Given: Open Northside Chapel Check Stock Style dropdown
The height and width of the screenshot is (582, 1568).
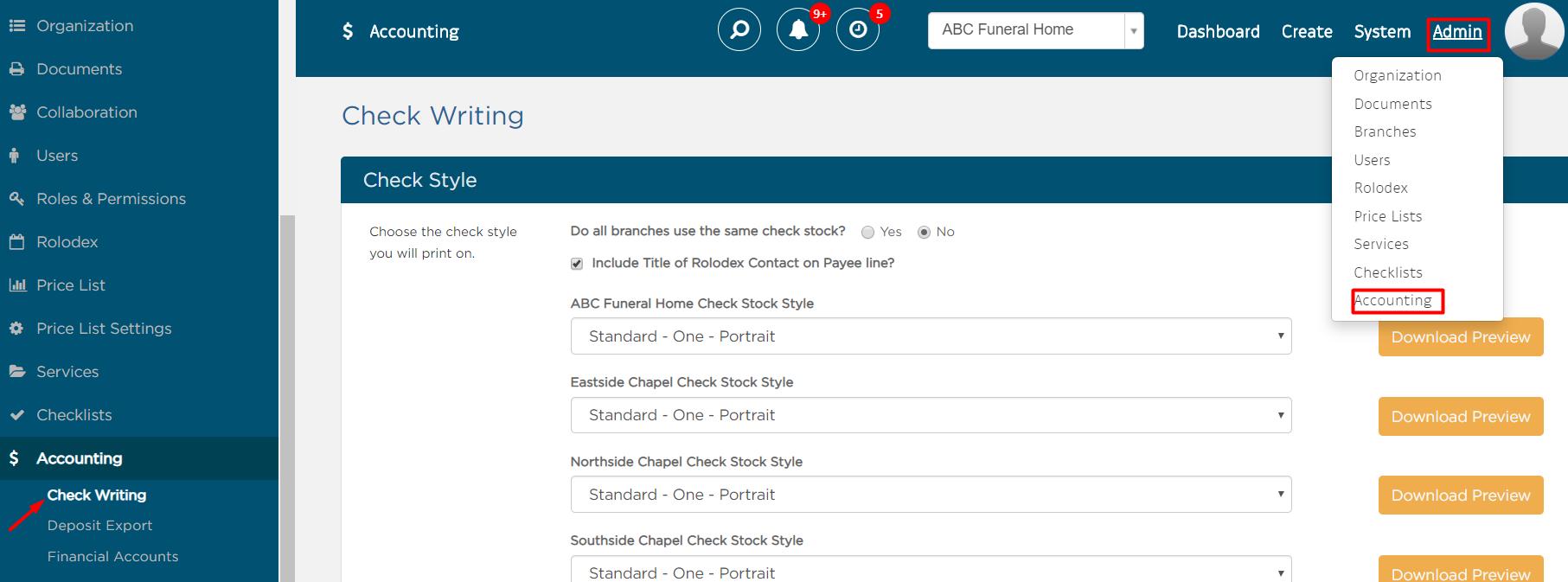Looking at the screenshot, I should [931, 495].
